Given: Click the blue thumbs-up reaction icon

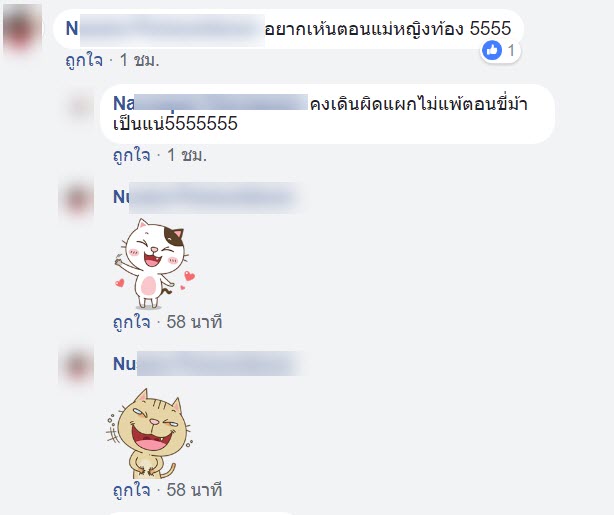Looking at the screenshot, I should 492,50.
